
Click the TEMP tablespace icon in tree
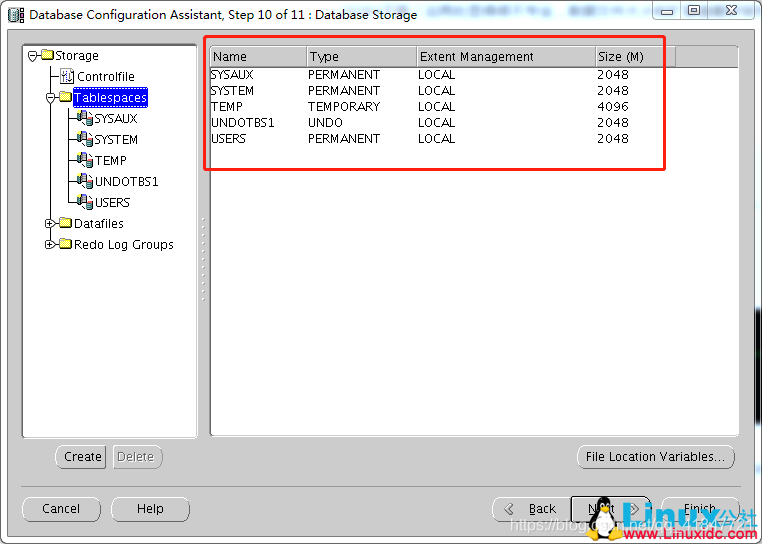85,160
